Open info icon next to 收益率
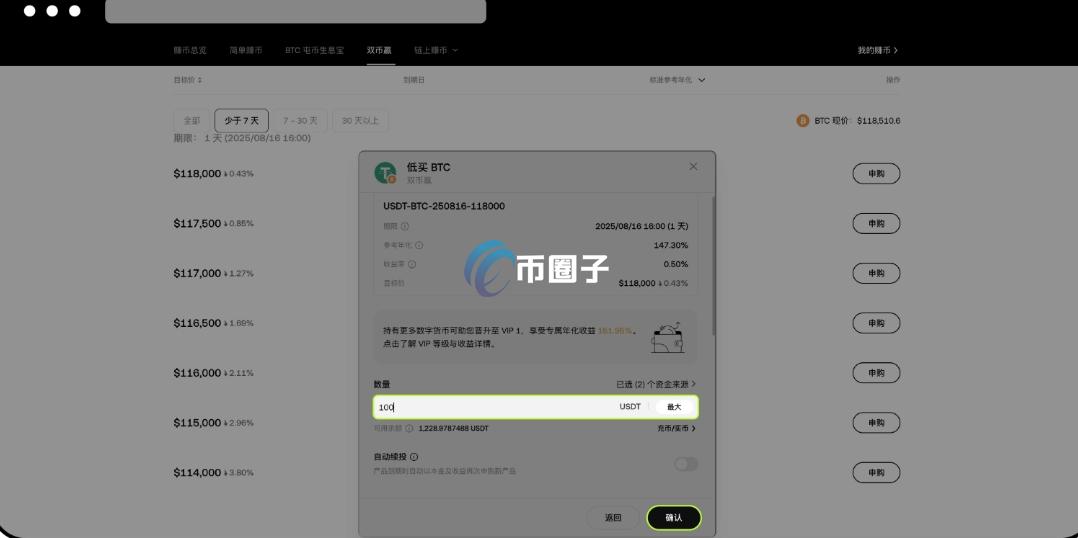Viewport: 1078px width, 538px height. pyautogui.click(x=412, y=264)
